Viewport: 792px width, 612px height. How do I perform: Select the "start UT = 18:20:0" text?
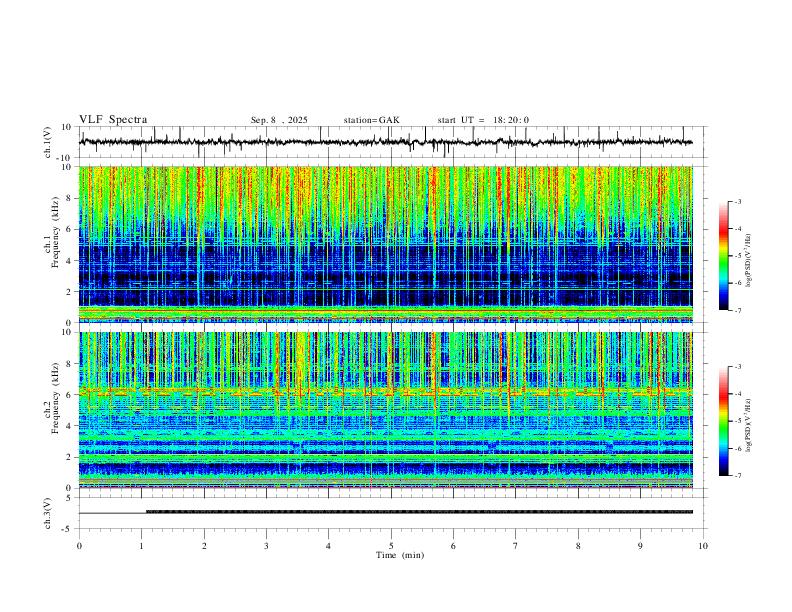coord(483,120)
